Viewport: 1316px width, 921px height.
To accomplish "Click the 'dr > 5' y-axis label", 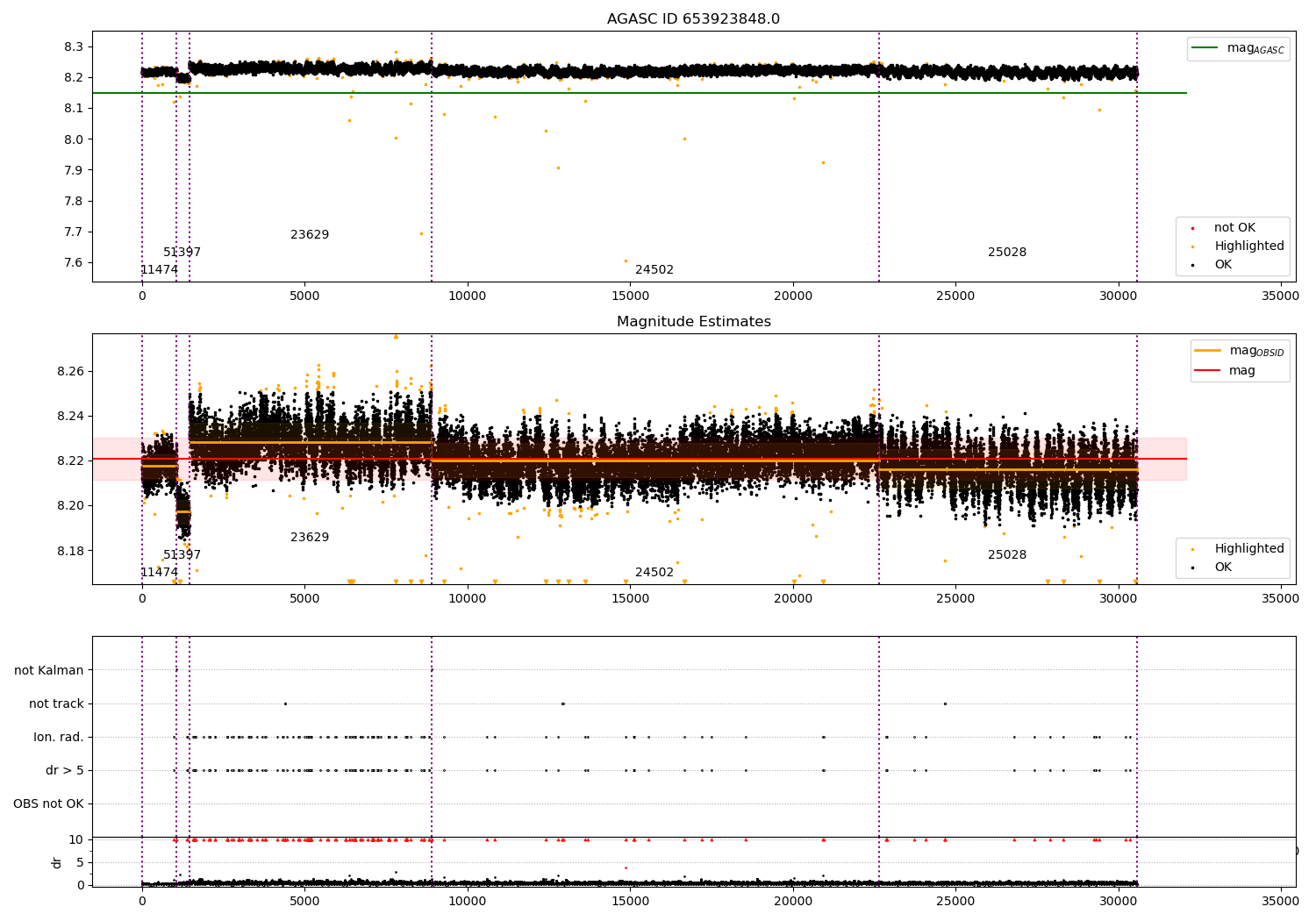I will (x=65, y=771).
